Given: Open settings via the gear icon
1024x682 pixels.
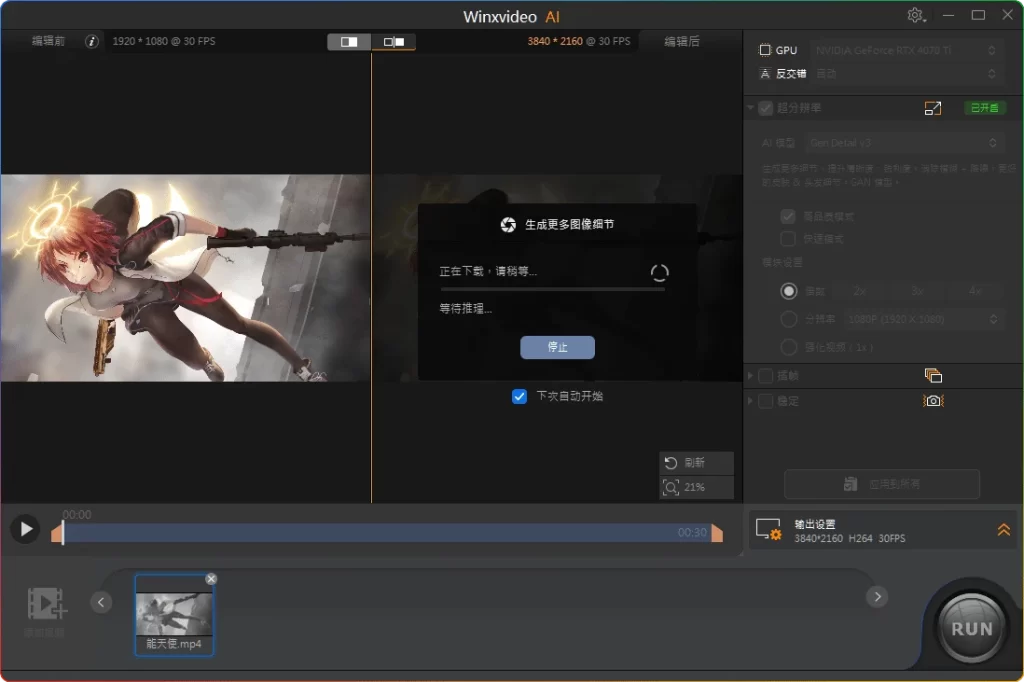Looking at the screenshot, I should click(x=915, y=15).
